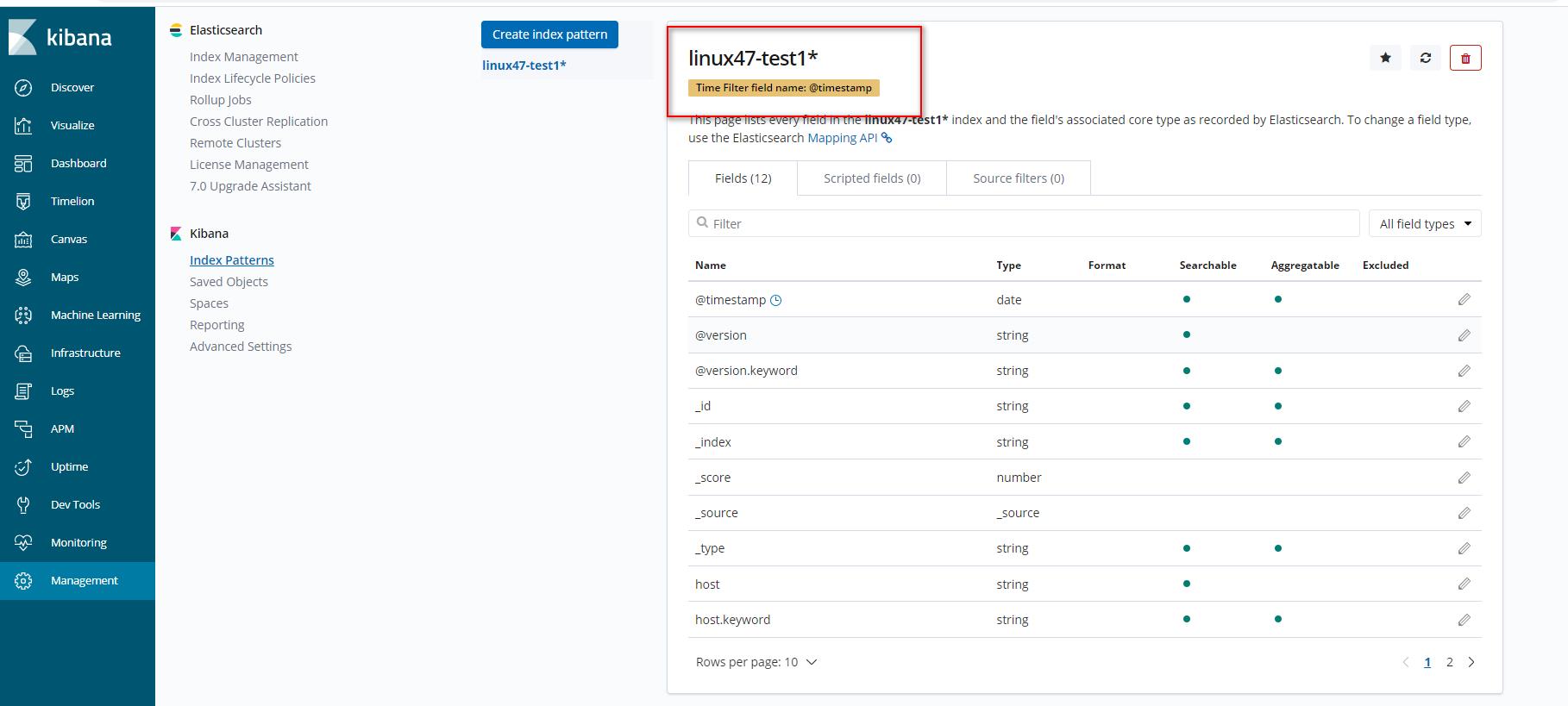Viewport: 1568px width, 706px height.
Task: Open Discover compass icon in sidebar
Action: [23, 88]
